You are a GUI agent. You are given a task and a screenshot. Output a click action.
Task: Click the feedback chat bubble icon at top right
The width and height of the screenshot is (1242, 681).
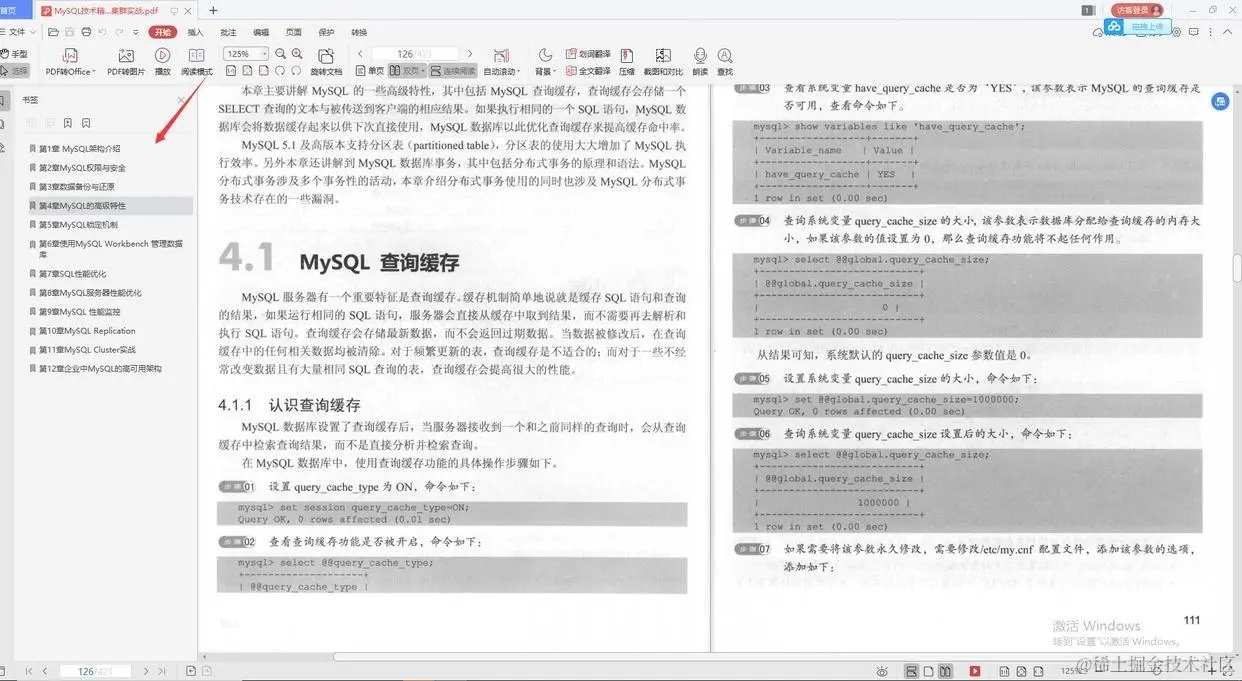[1193, 32]
